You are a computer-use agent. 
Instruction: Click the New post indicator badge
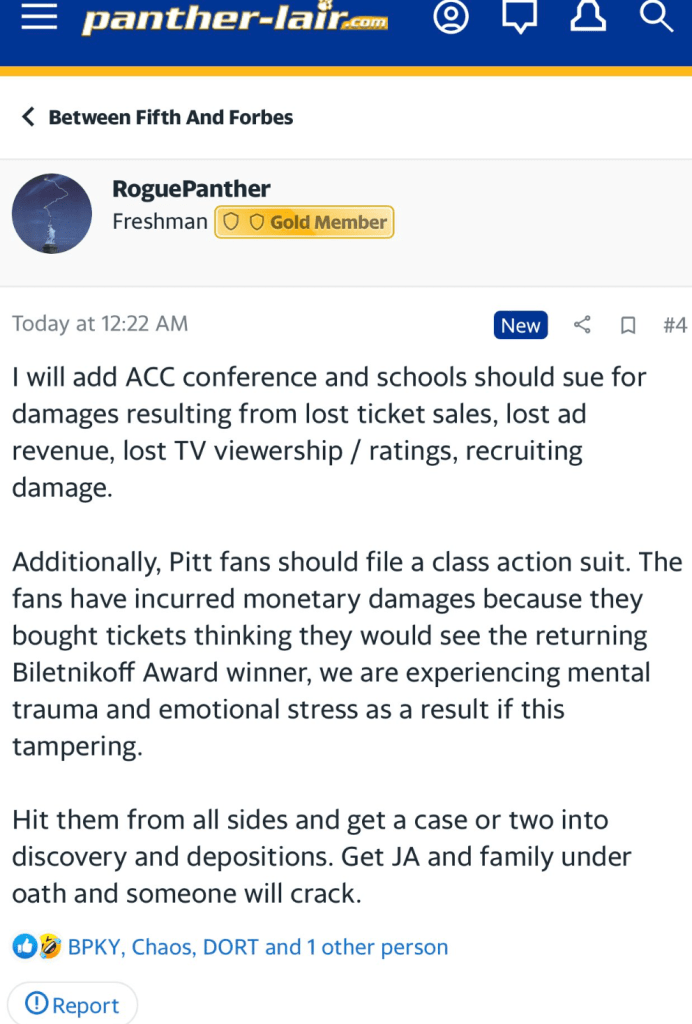click(520, 325)
